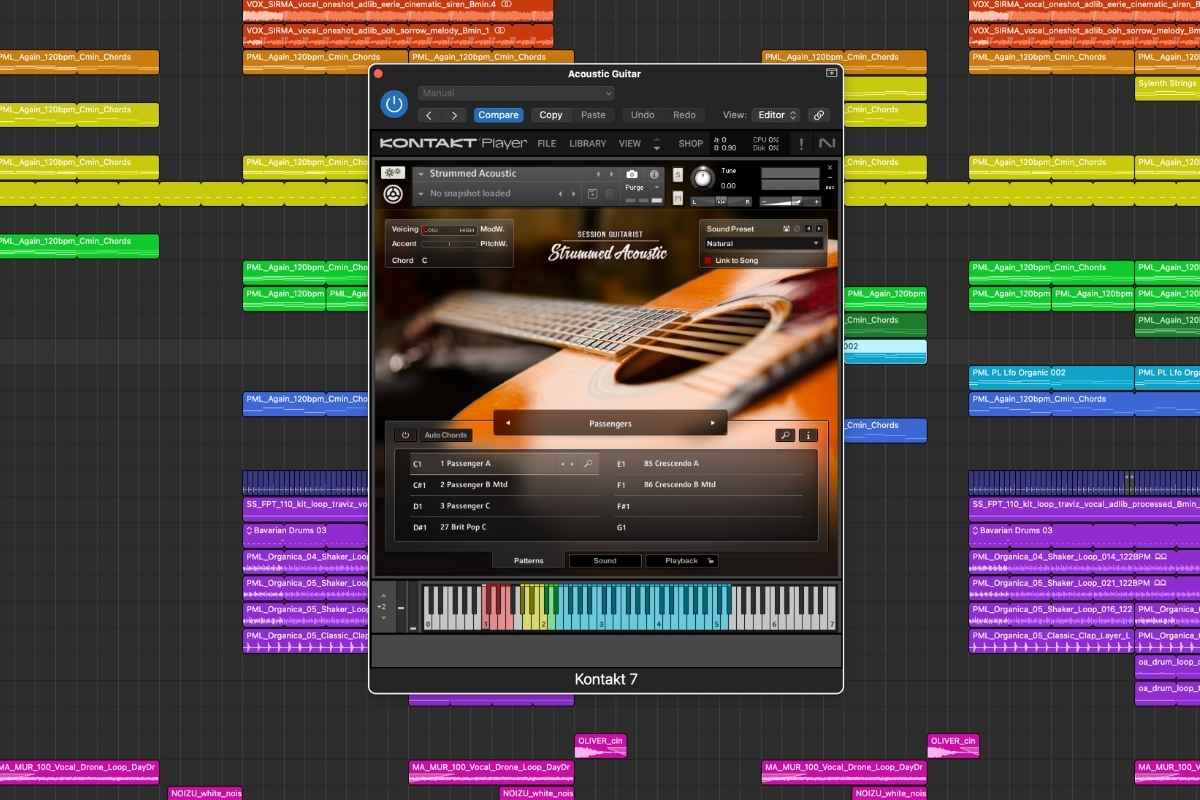Click keyboard octave down arrow
1200x800 pixels.
(x=382, y=617)
